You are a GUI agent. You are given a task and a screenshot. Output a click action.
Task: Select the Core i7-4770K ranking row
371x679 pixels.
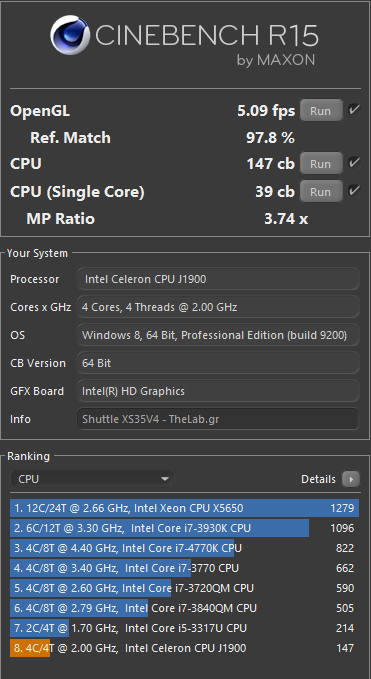click(x=184, y=548)
